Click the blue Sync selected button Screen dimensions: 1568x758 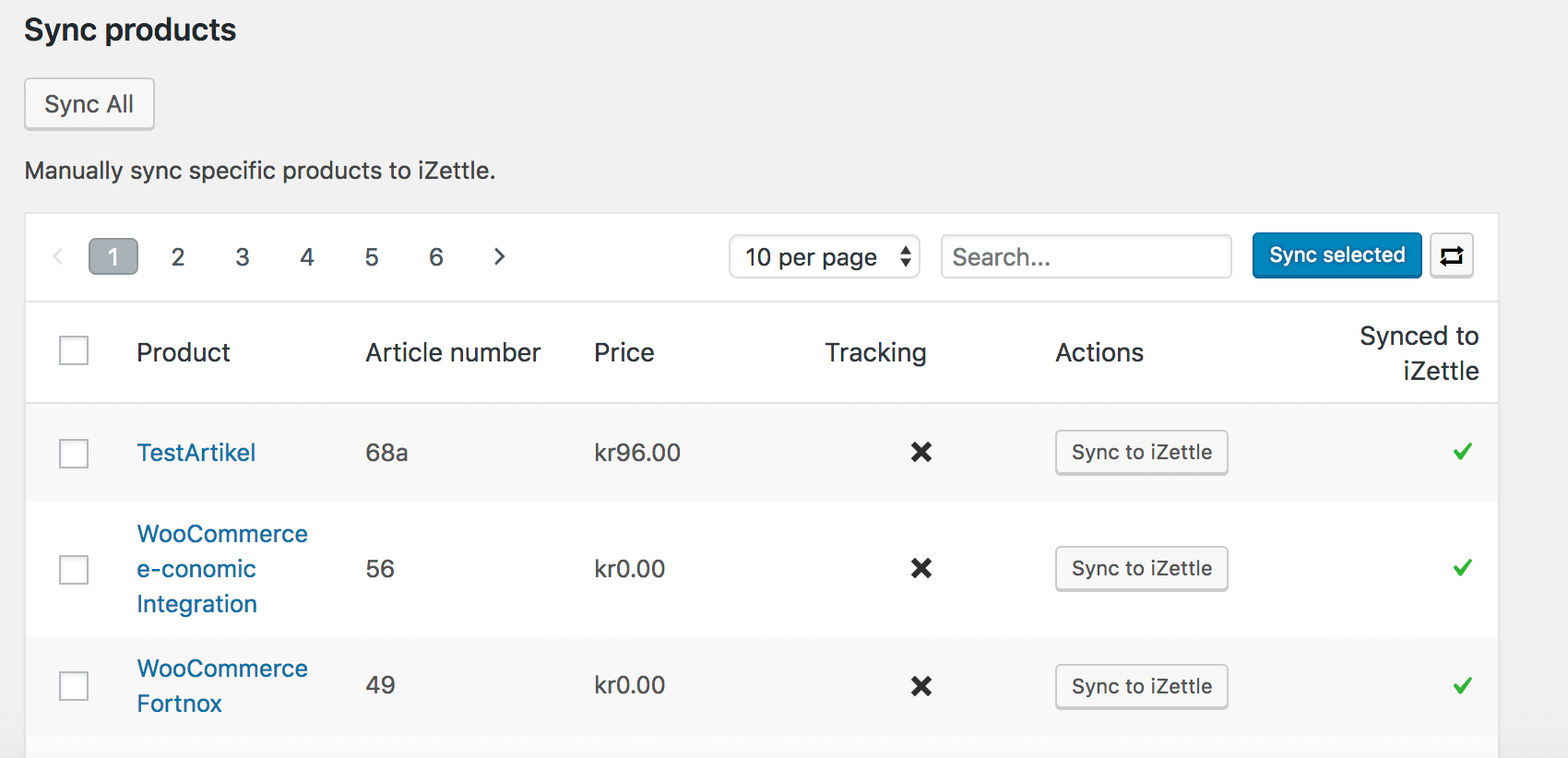point(1336,255)
